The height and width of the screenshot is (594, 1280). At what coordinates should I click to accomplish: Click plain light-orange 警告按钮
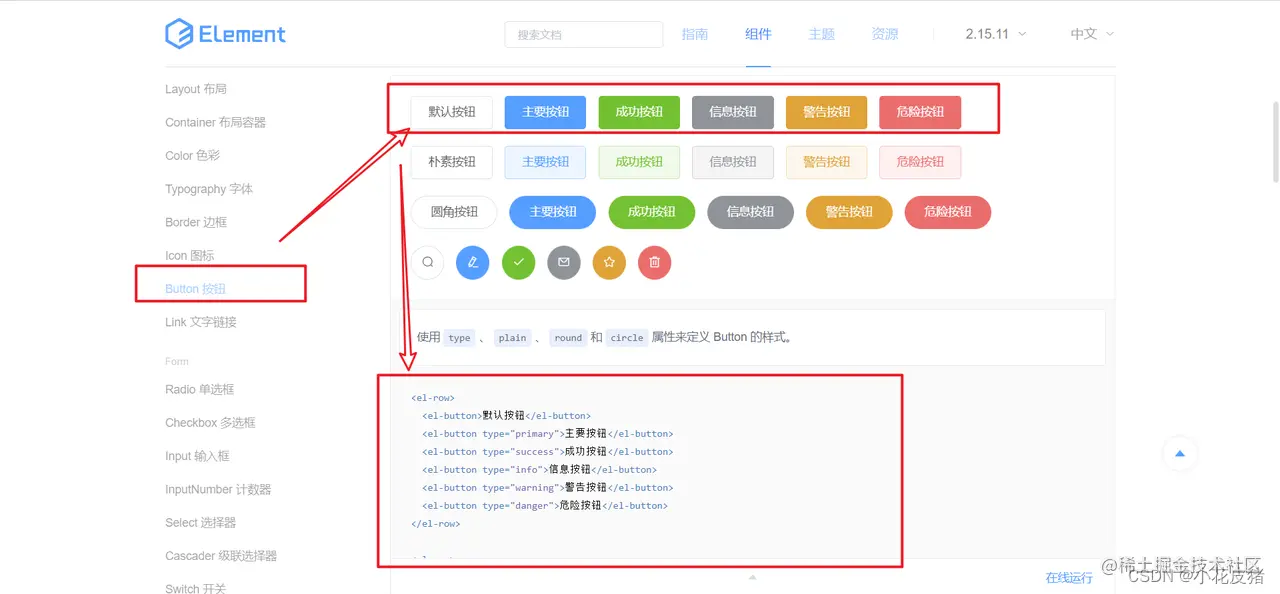[827, 162]
